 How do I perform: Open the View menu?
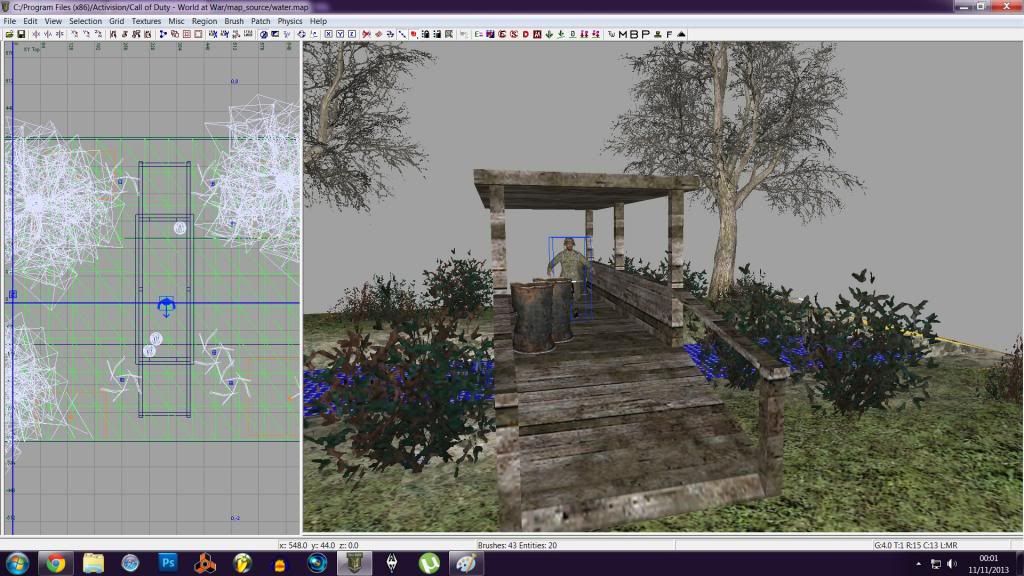(53, 21)
